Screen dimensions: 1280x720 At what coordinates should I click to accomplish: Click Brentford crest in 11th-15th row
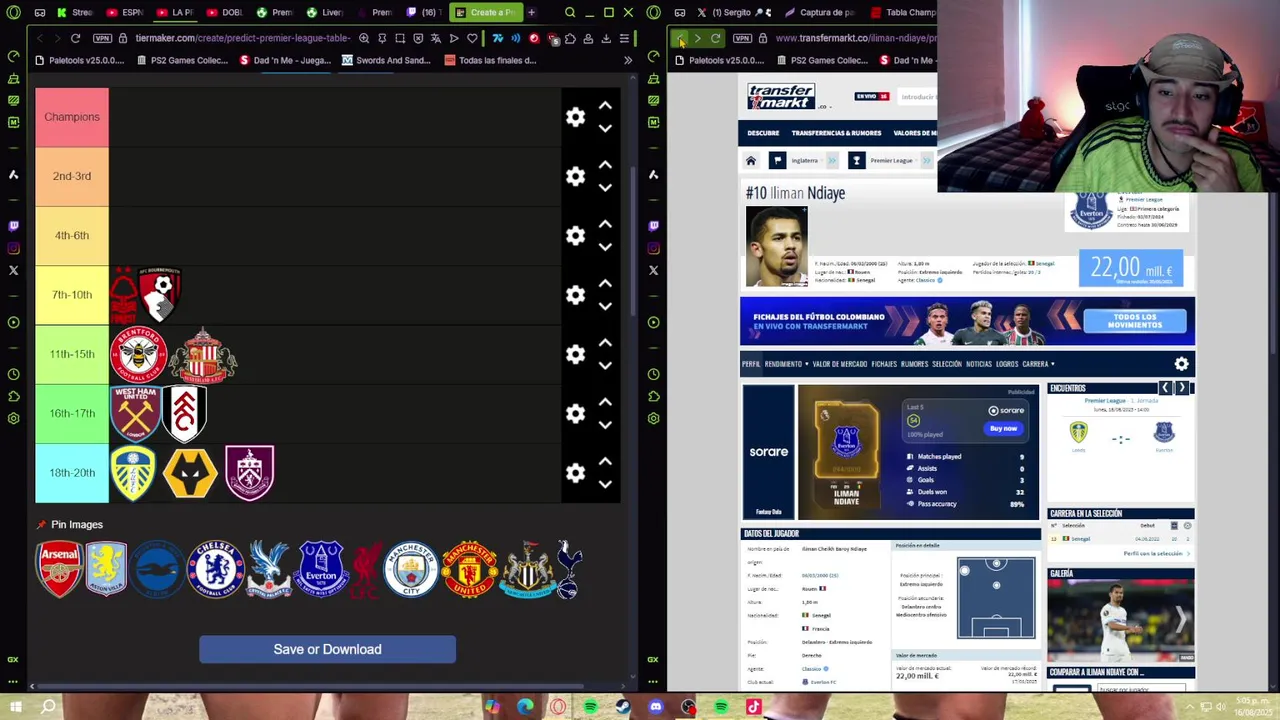tap(138, 354)
